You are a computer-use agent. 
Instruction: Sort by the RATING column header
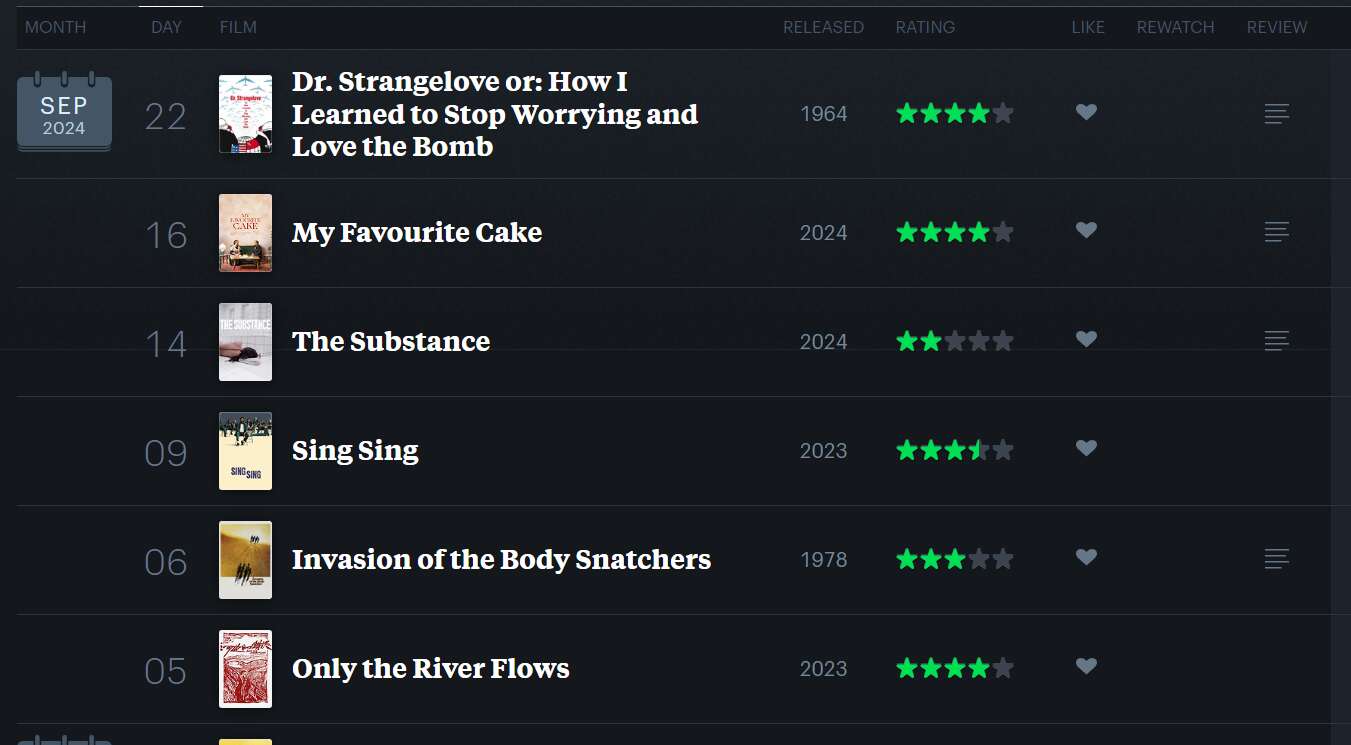[925, 28]
